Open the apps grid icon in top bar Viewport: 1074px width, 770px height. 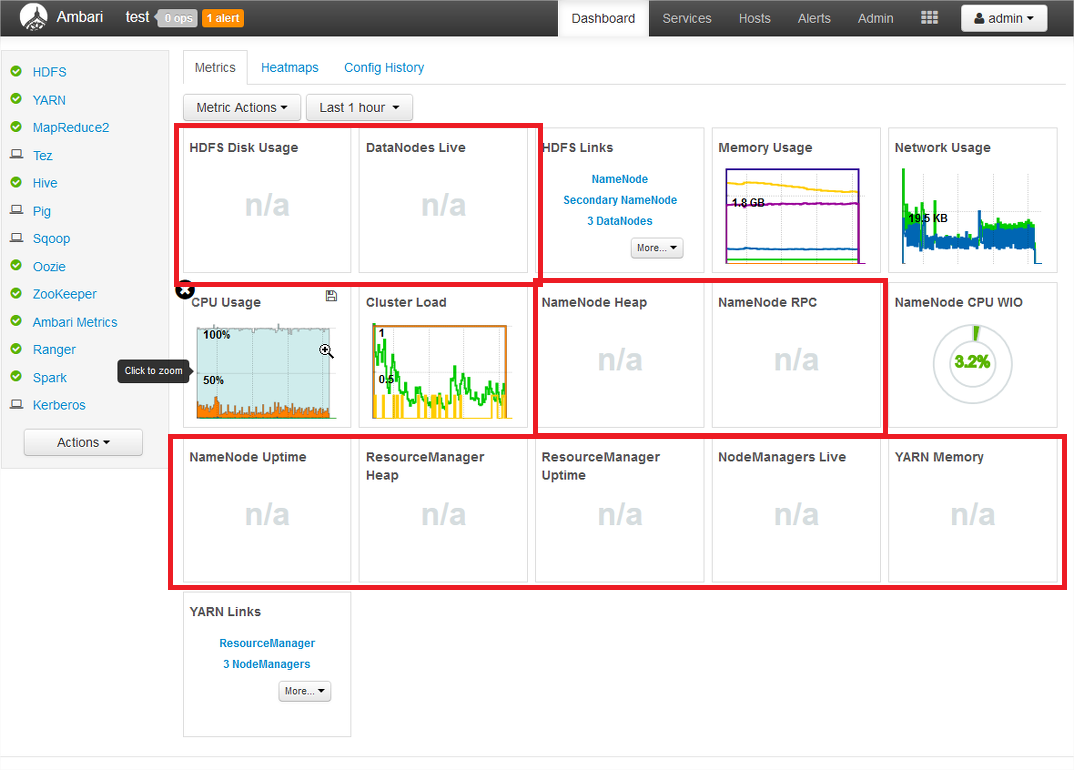[x=928, y=17]
